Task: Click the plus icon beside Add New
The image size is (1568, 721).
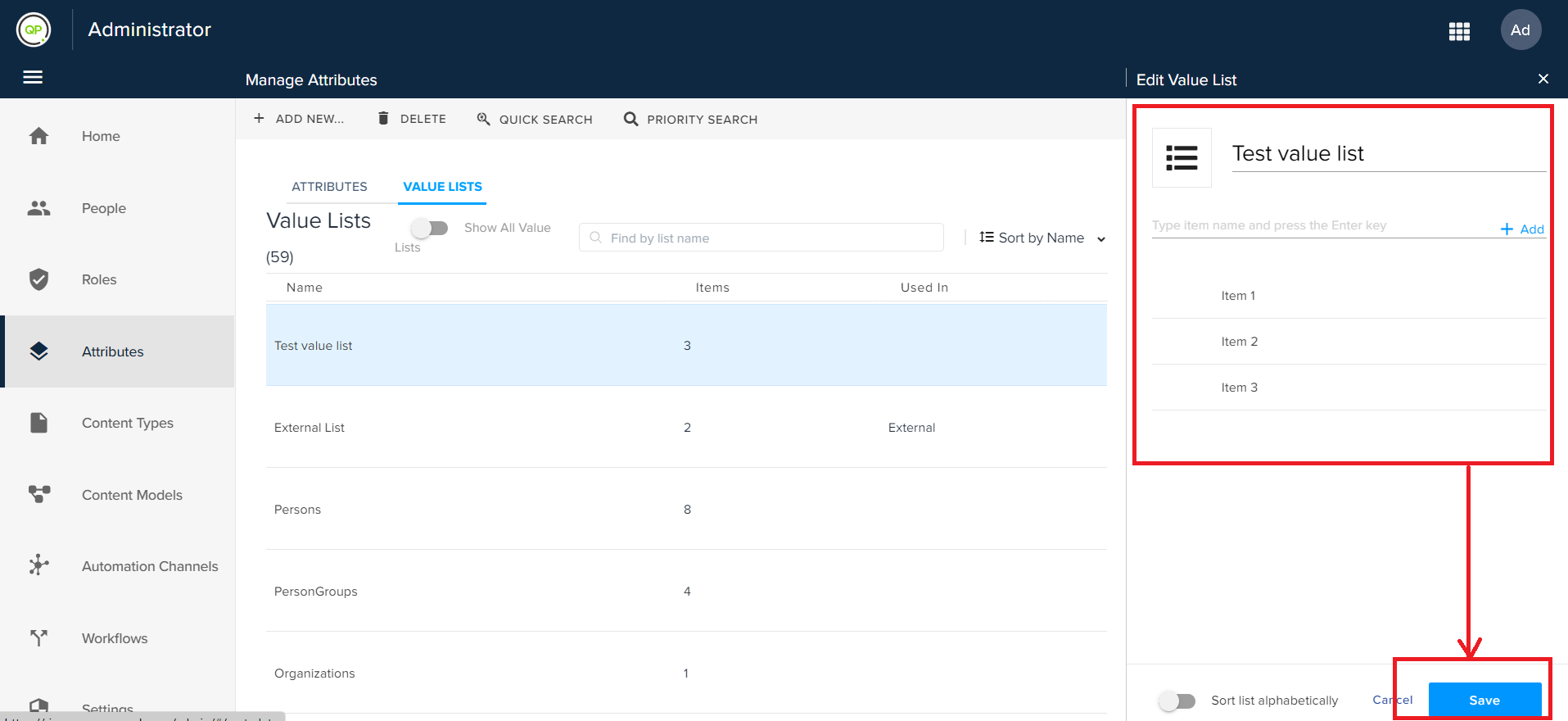Action: [x=259, y=119]
